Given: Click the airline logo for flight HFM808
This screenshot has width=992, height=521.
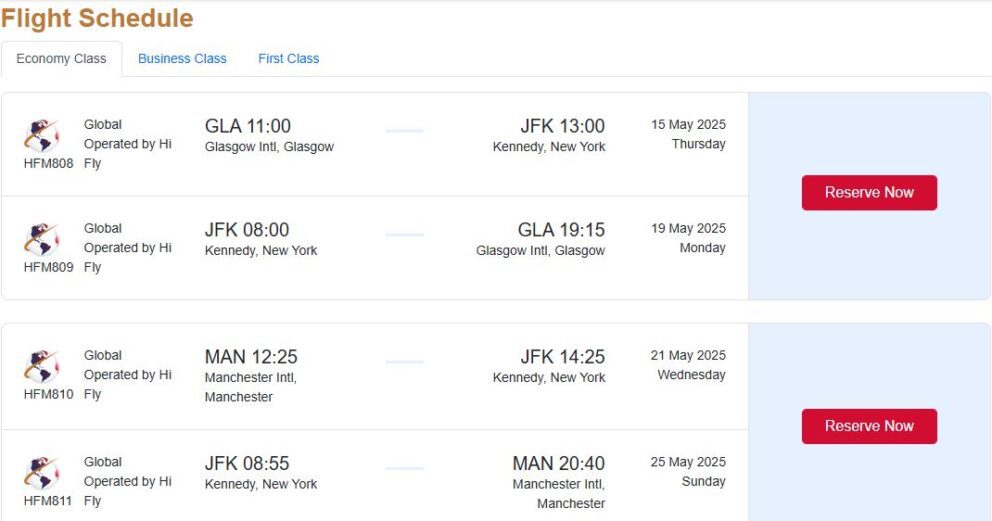Looking at the screenshot, I should pos(42,135).
